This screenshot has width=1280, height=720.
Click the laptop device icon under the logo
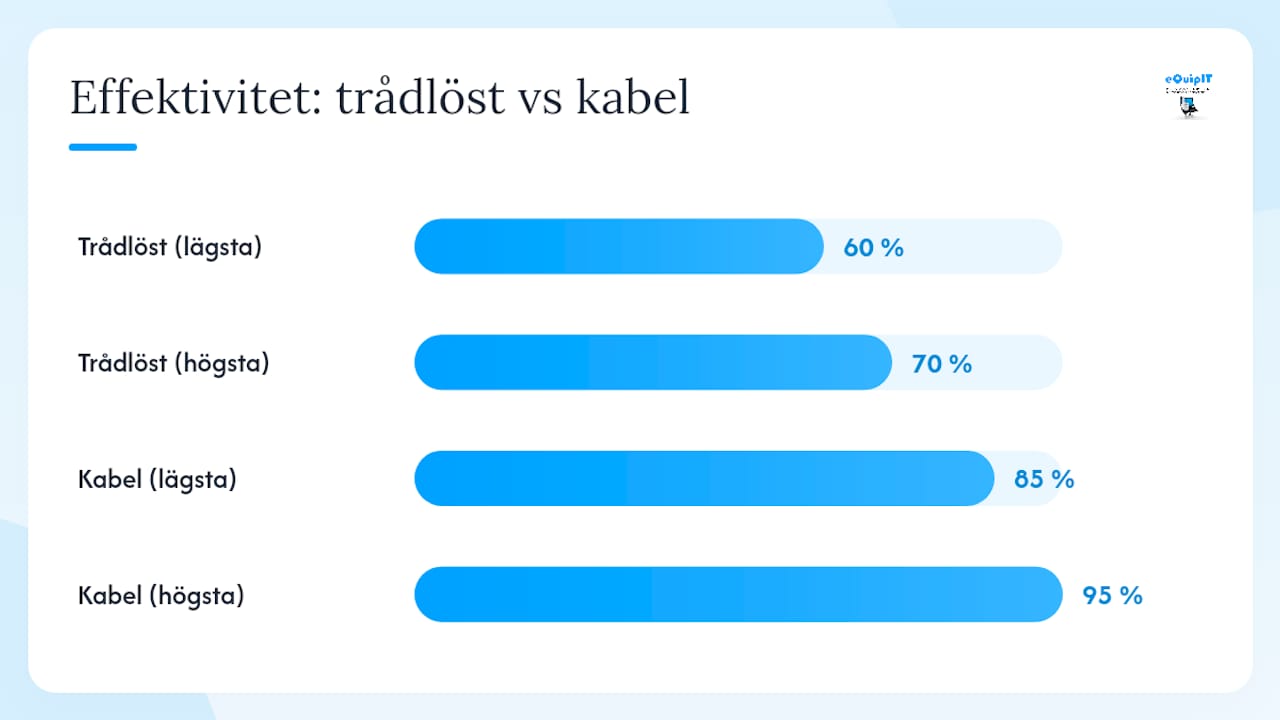pyautogui.click(x=1188, y=106)
